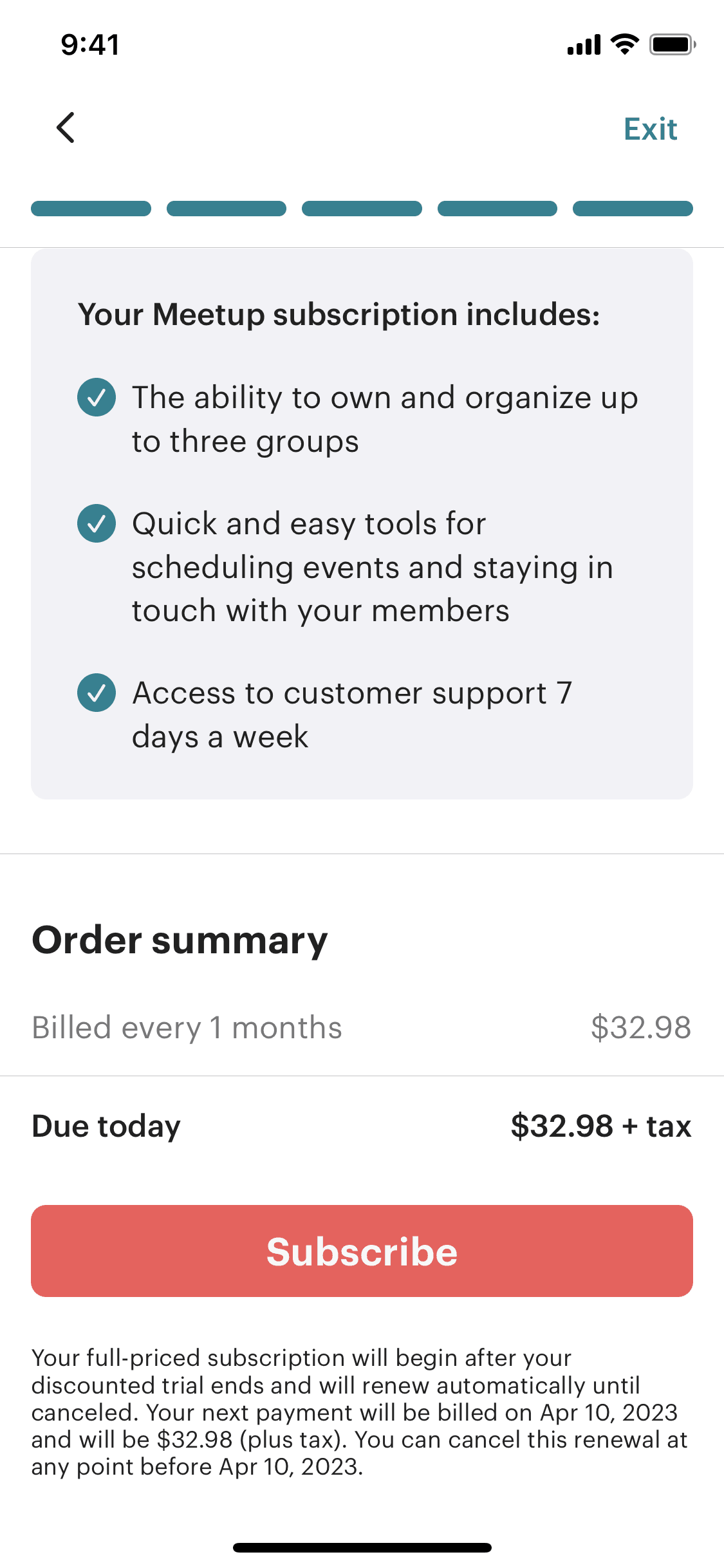Tap the second progress step segment
The height and width of the screenshot is (1568, 724).
click(227, 209)
